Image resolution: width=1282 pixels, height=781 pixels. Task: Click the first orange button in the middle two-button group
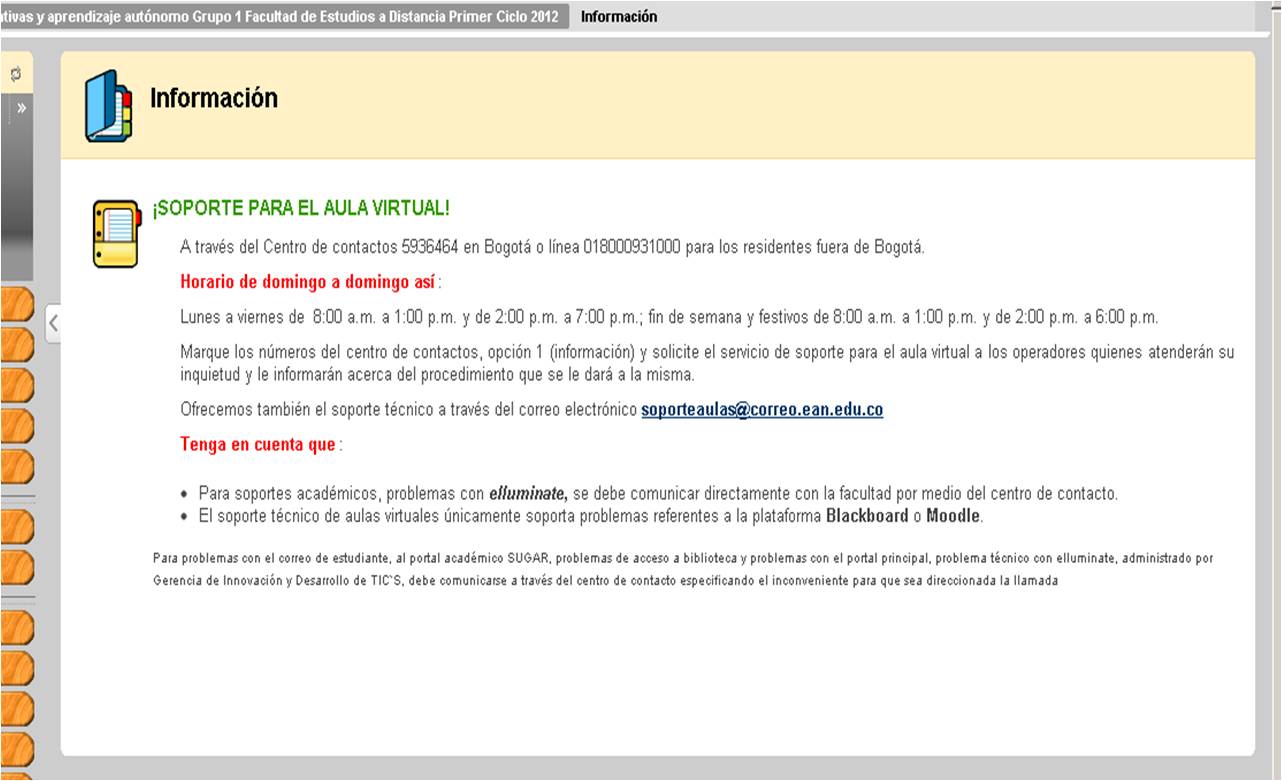(x=16, y=526)
